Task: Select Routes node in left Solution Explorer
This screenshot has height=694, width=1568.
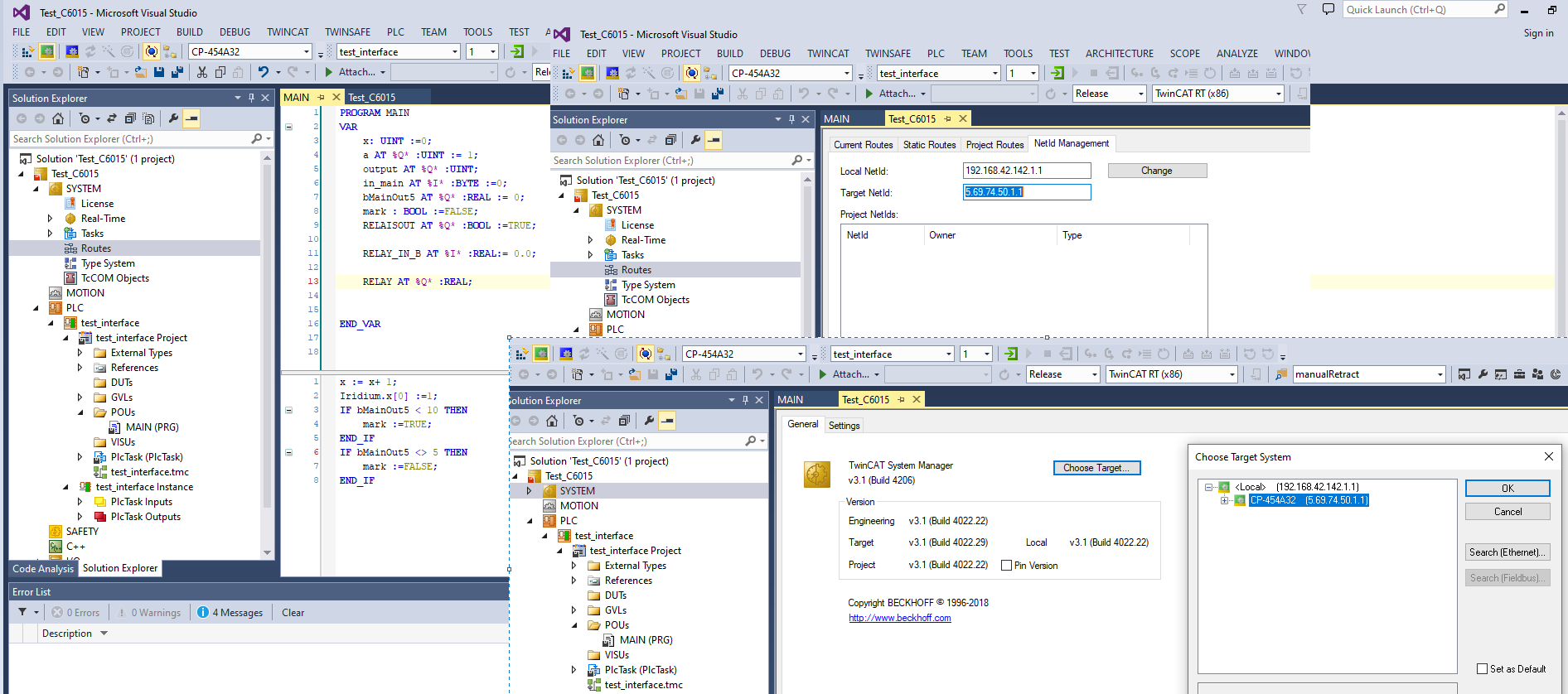Action: (x=95, y=248)
